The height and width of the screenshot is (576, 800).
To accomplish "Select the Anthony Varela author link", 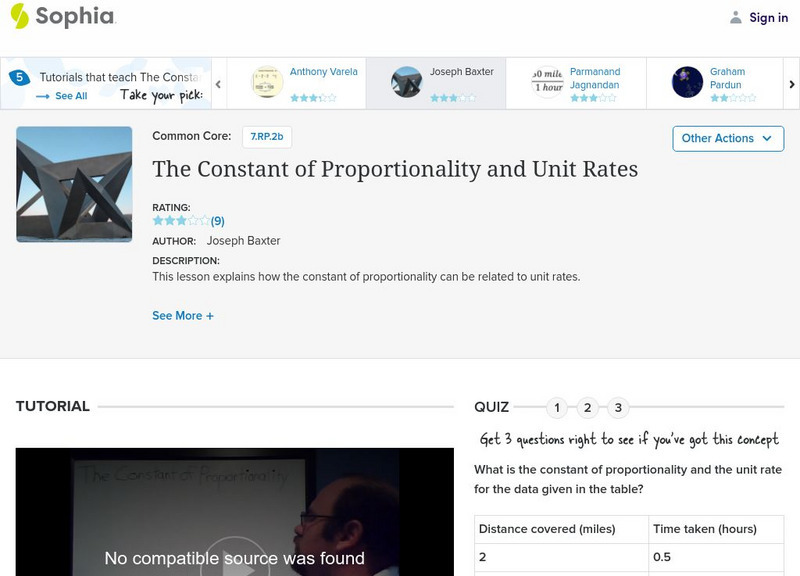I will pos(323,72).
